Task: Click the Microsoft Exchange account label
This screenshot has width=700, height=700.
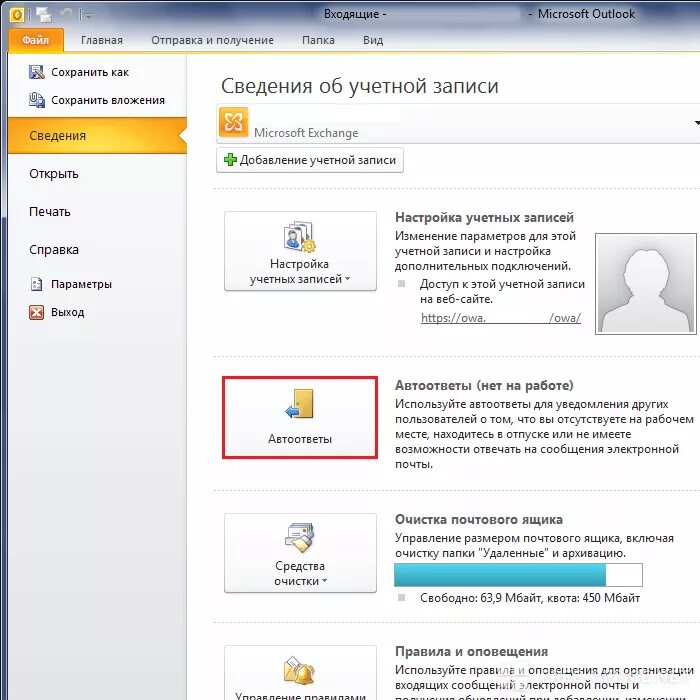Action: pyautogui.click(x=306, y=133)
